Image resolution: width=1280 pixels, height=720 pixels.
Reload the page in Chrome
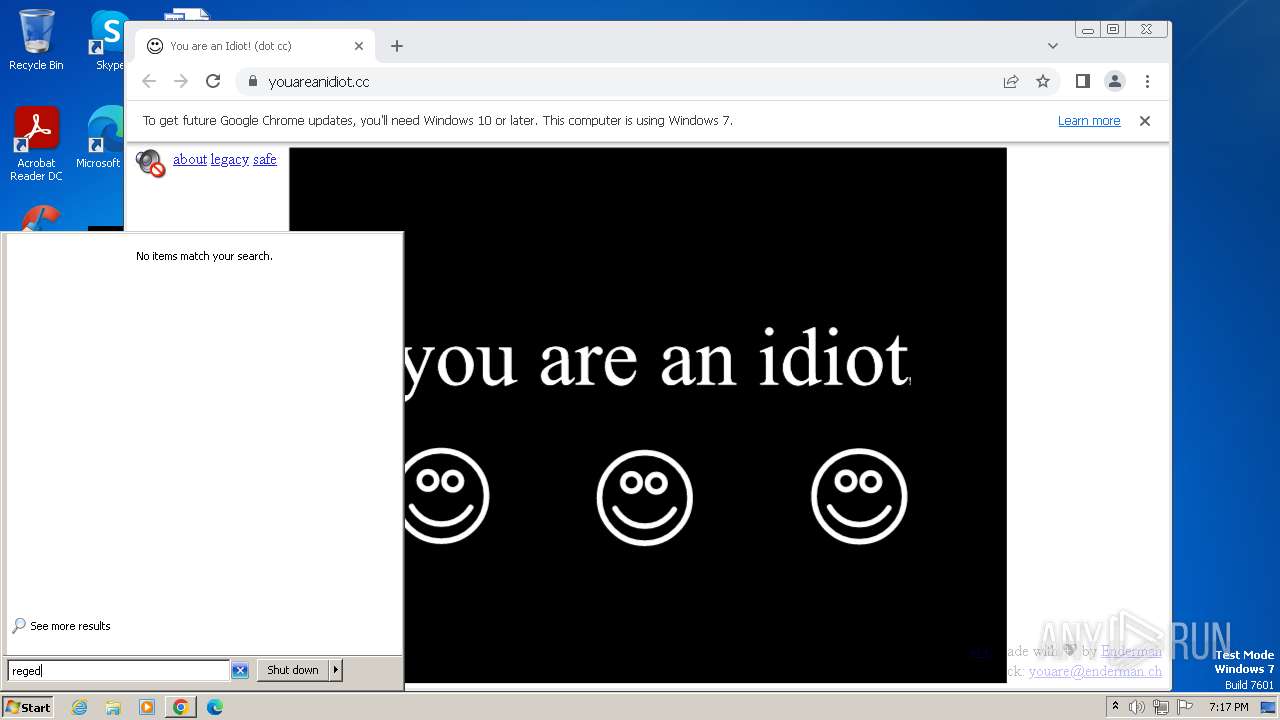tap(213, 81)
